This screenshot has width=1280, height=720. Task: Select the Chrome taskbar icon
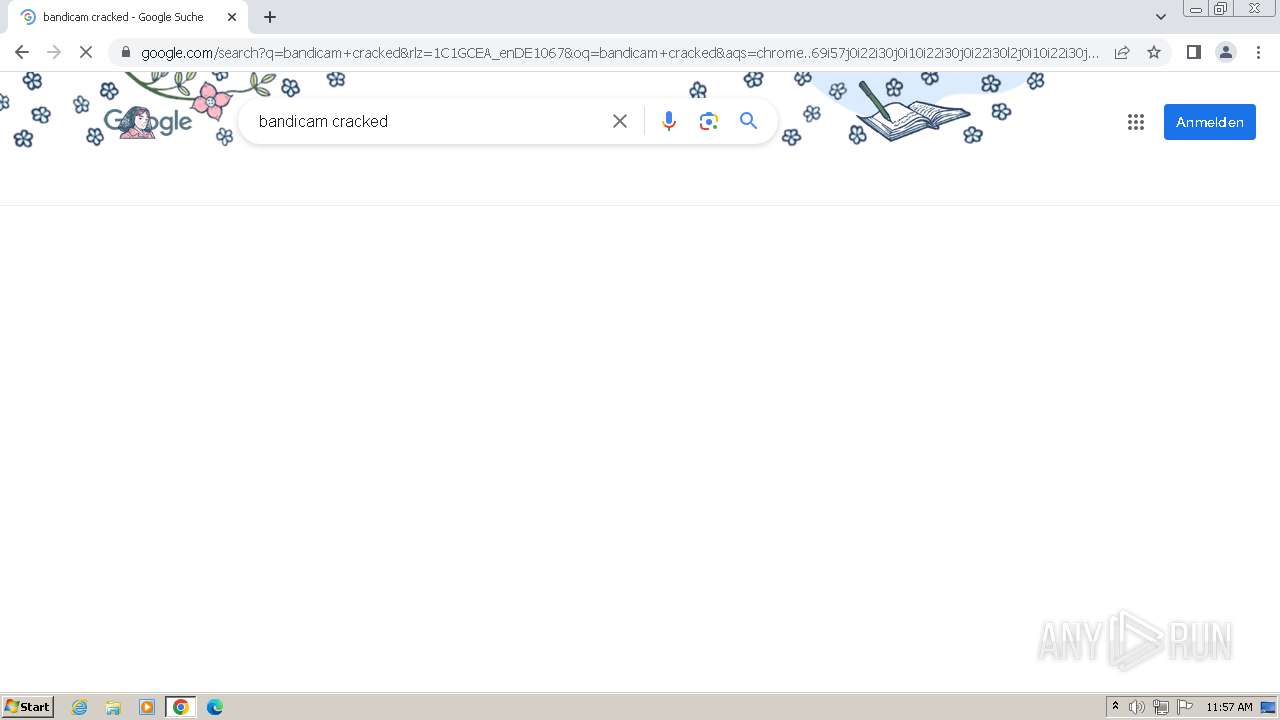point(181,707)
